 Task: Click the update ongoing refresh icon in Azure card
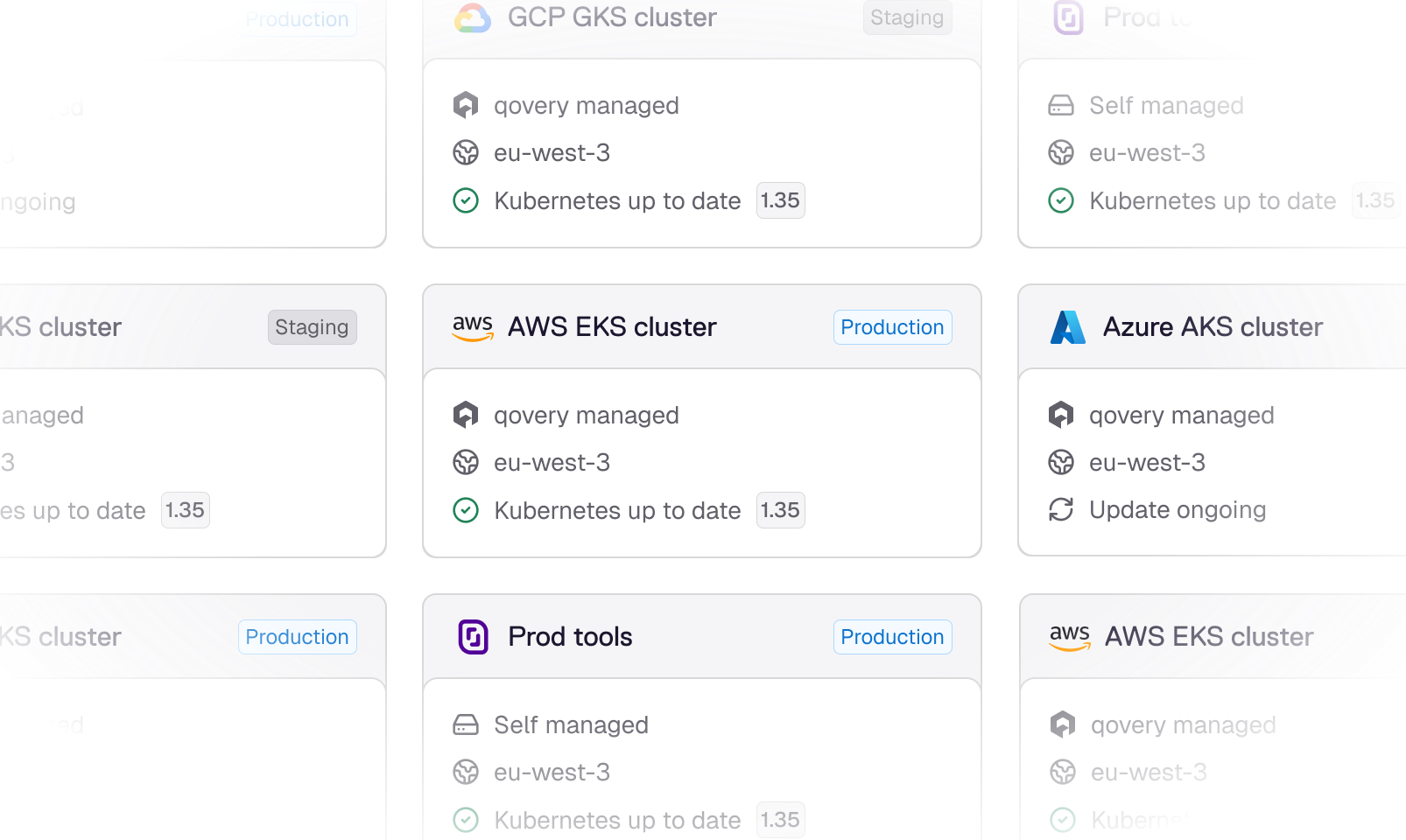click(1061, 509)
